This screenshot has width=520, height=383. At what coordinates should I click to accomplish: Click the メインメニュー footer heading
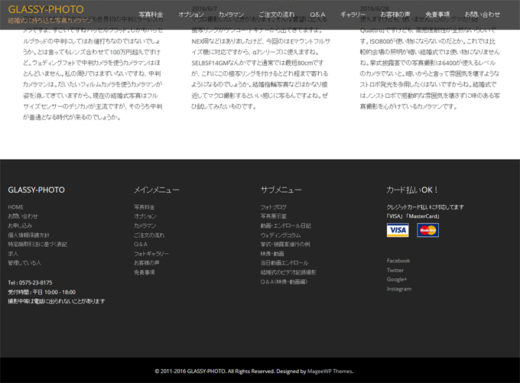tap(157, 190)
